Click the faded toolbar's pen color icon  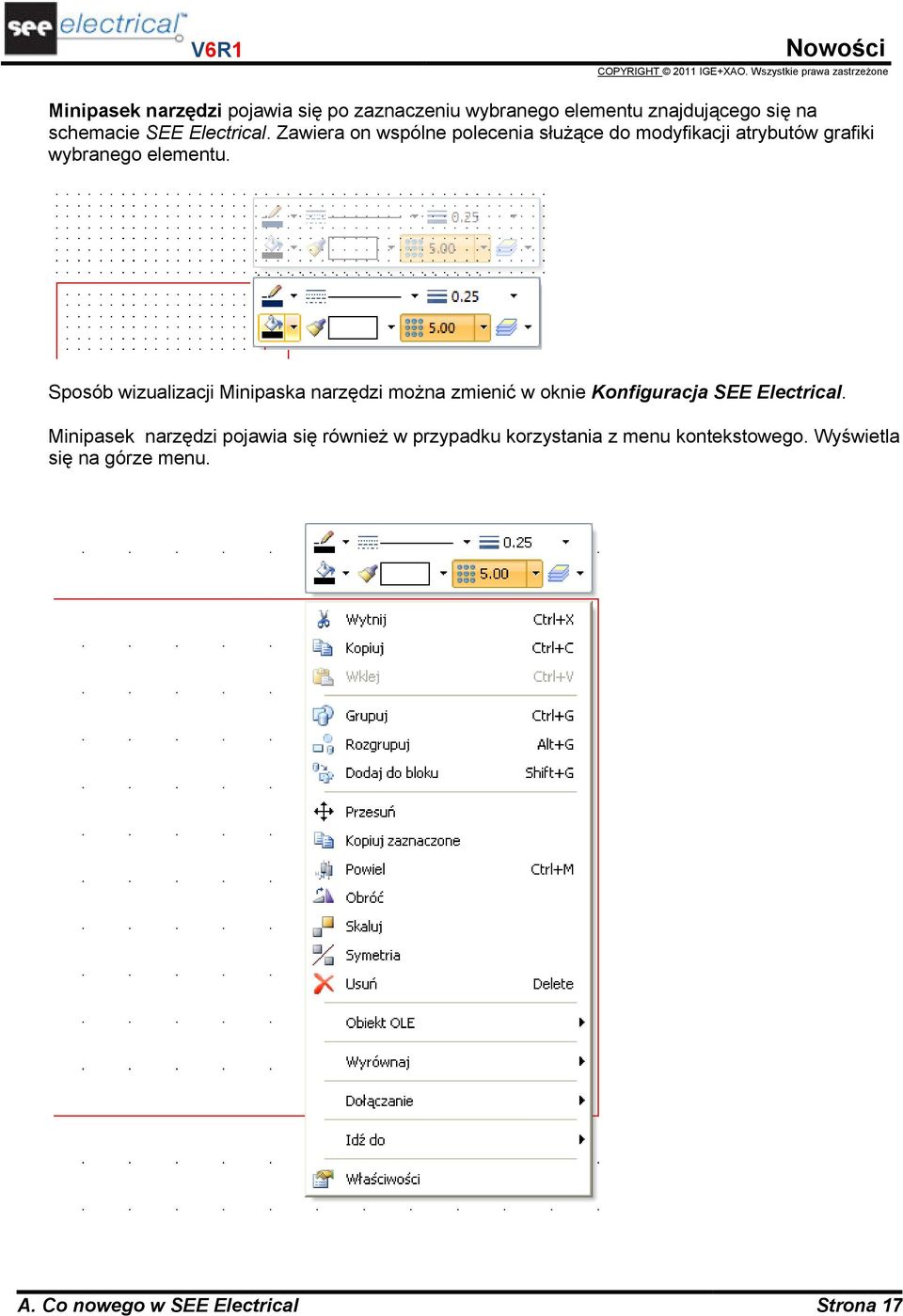click(x=272, y=216)
